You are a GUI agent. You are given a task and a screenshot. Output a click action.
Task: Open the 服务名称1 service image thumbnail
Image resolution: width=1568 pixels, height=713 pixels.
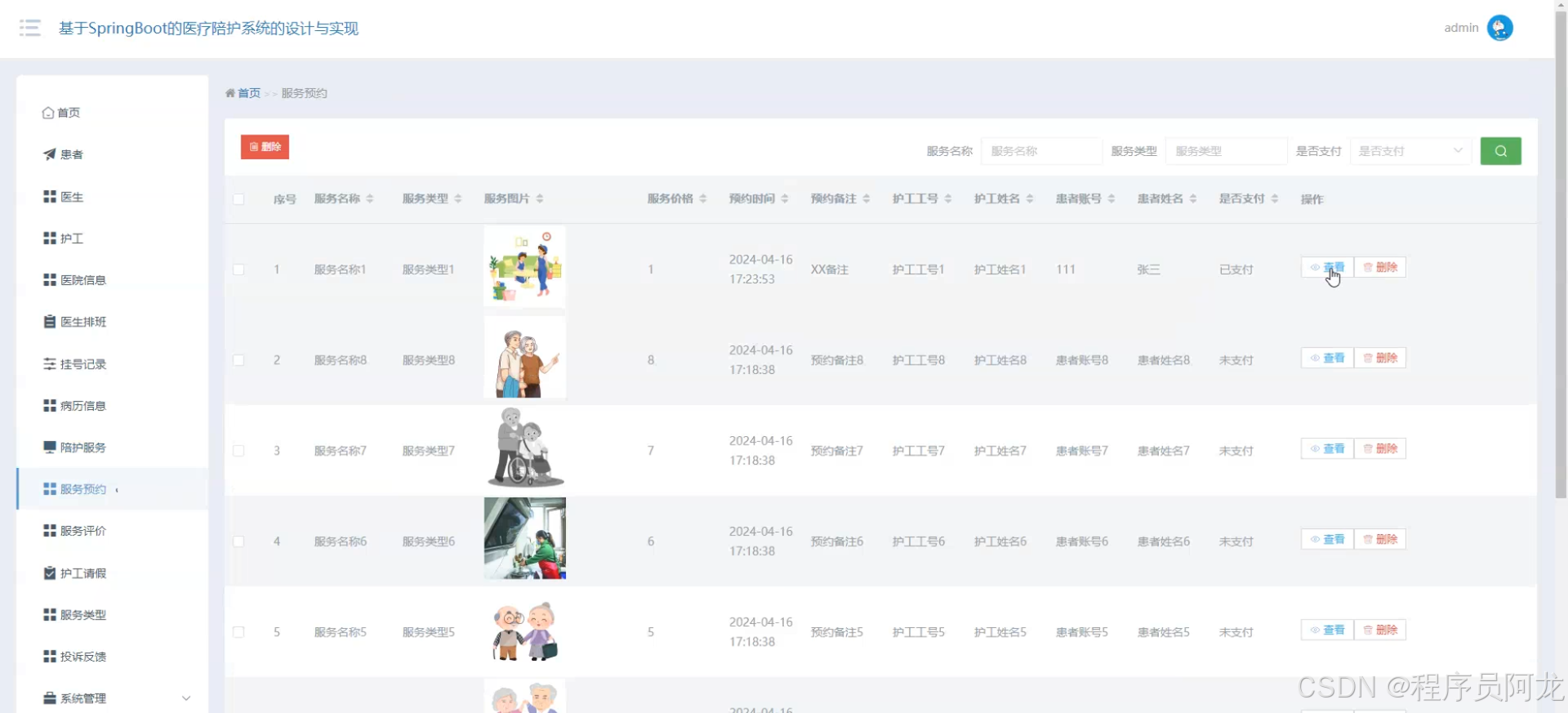(524, 266)
